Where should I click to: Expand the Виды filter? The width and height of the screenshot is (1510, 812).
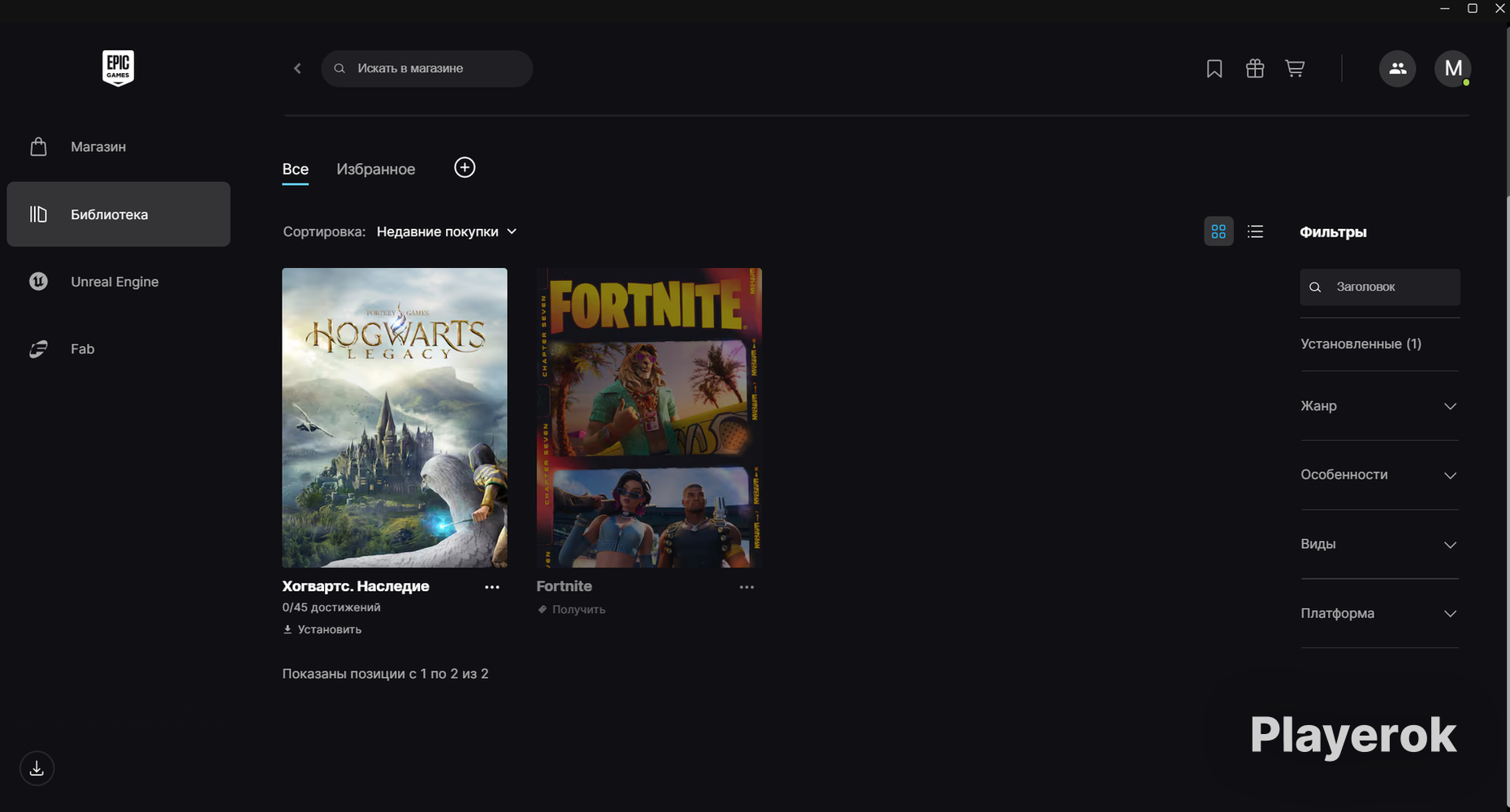[x=1379, y=544]
